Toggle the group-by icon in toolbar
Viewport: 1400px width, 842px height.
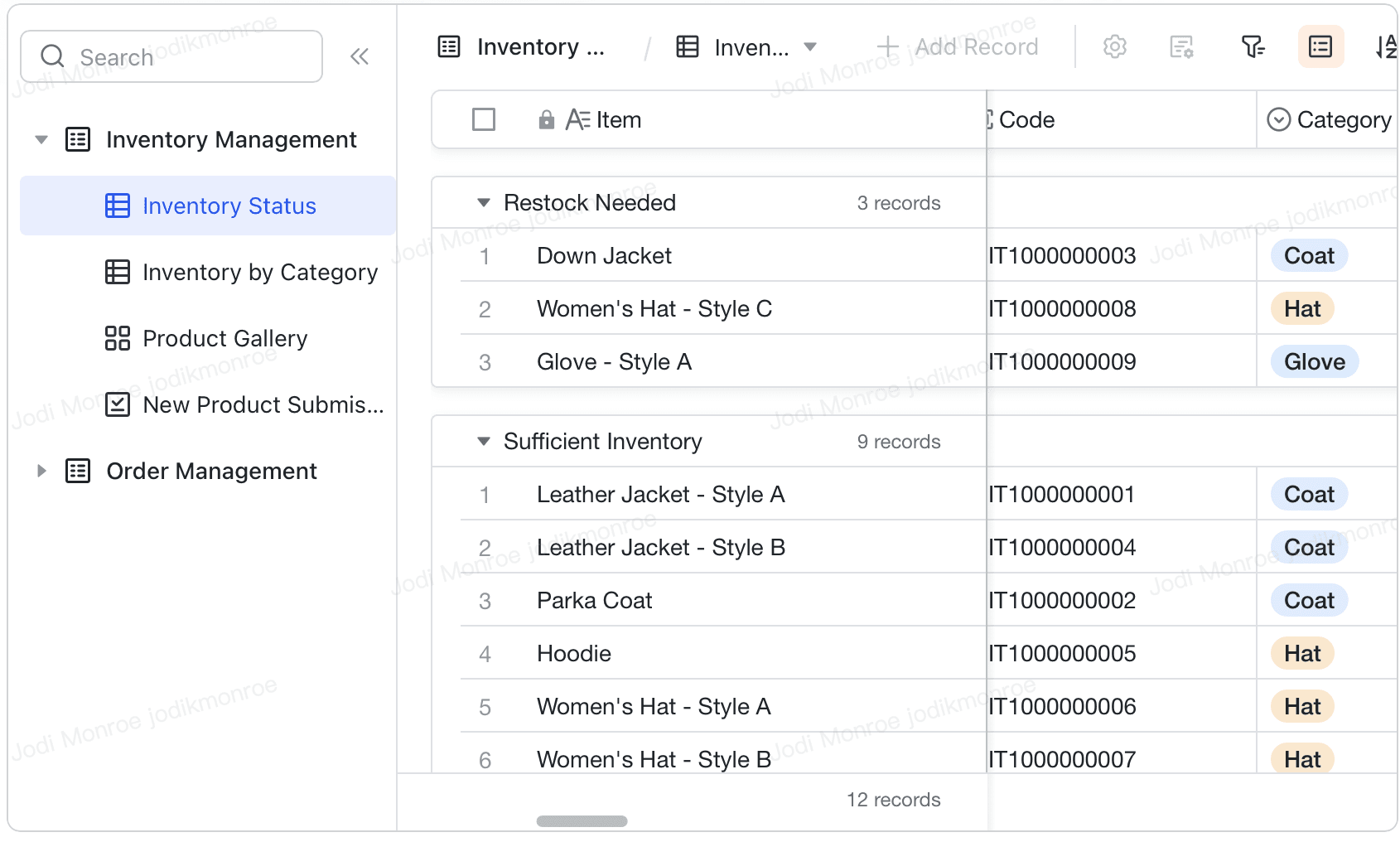pyautogui.click(x=1320, y=46)
